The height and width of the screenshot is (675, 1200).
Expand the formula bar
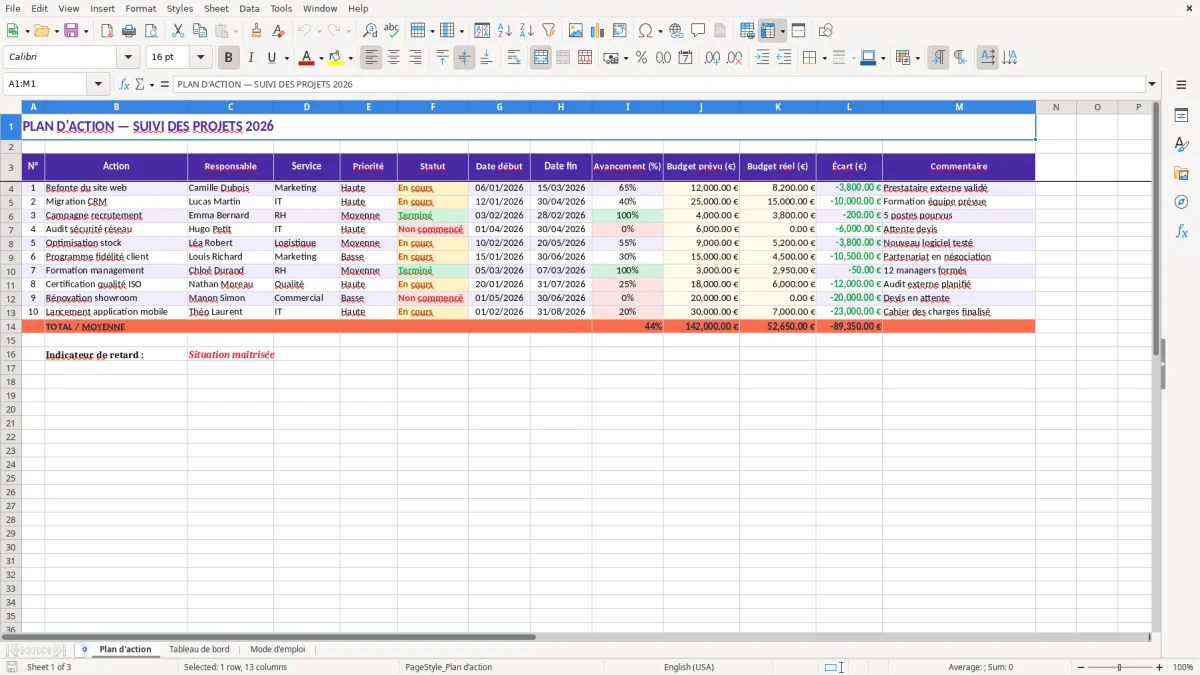[1152, 84]
